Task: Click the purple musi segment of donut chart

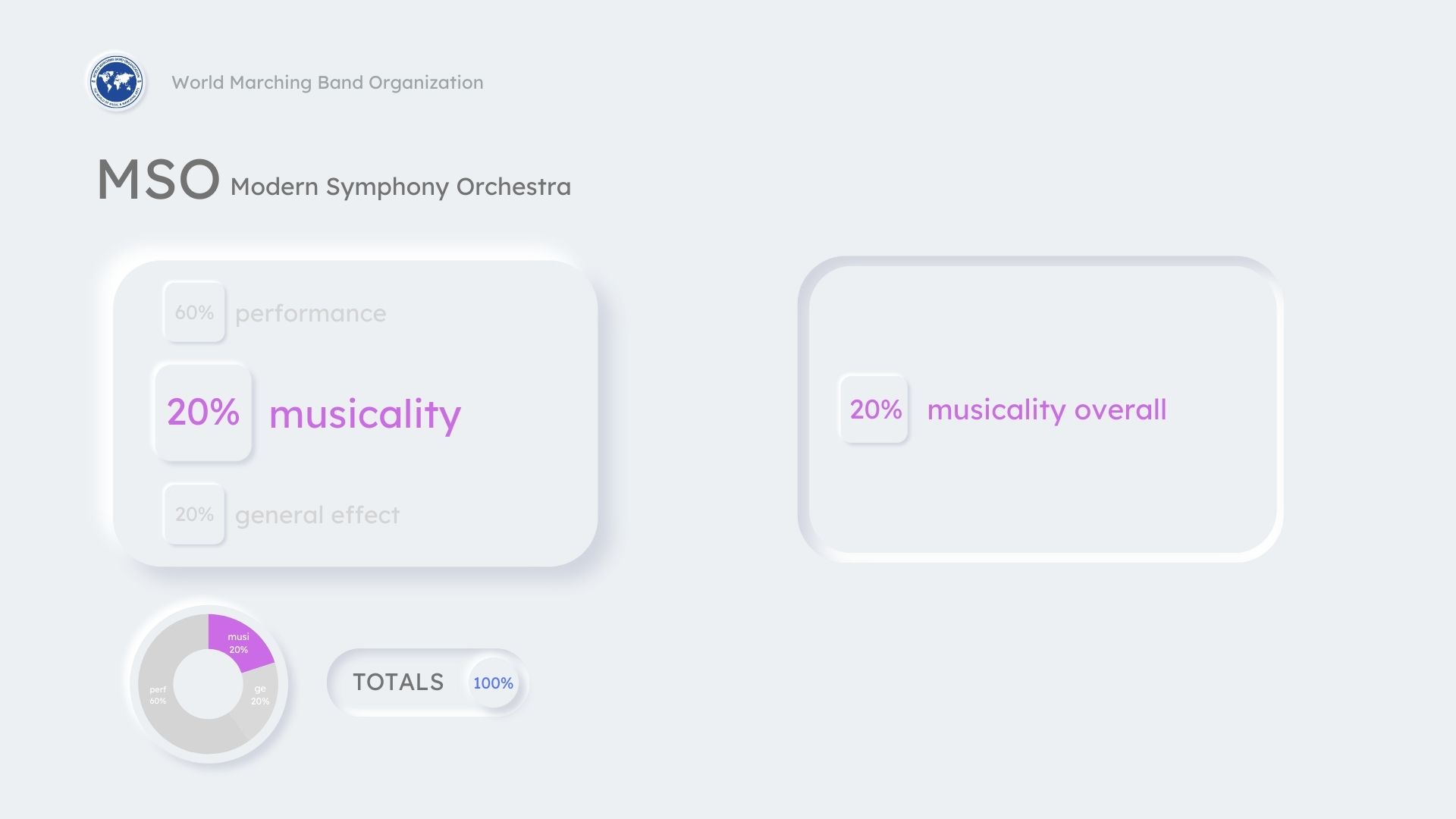Action: pos(239,642)
